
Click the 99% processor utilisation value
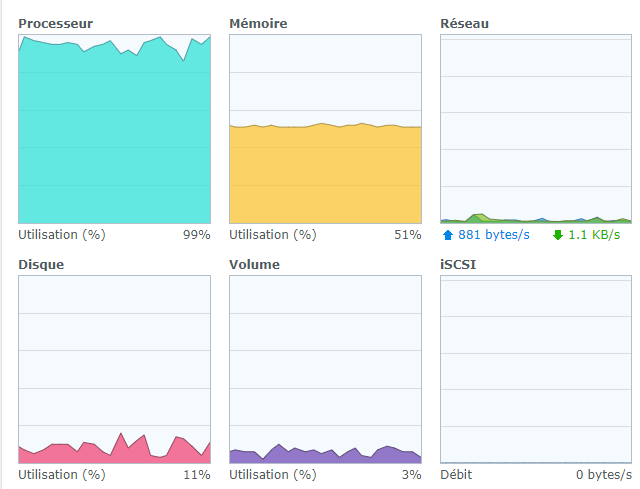coord(196,235)
